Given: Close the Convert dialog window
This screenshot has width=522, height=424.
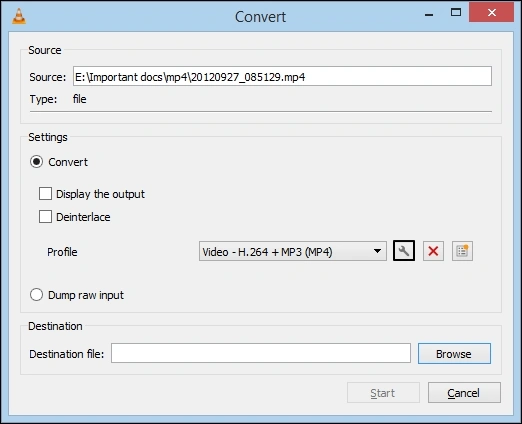Looking at the screenshot, I should tap(491, 13).
